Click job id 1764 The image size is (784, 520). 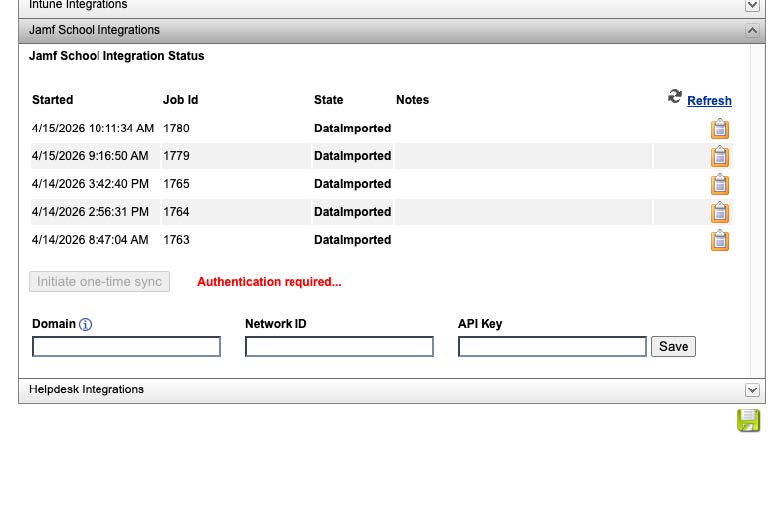[176, 212]
